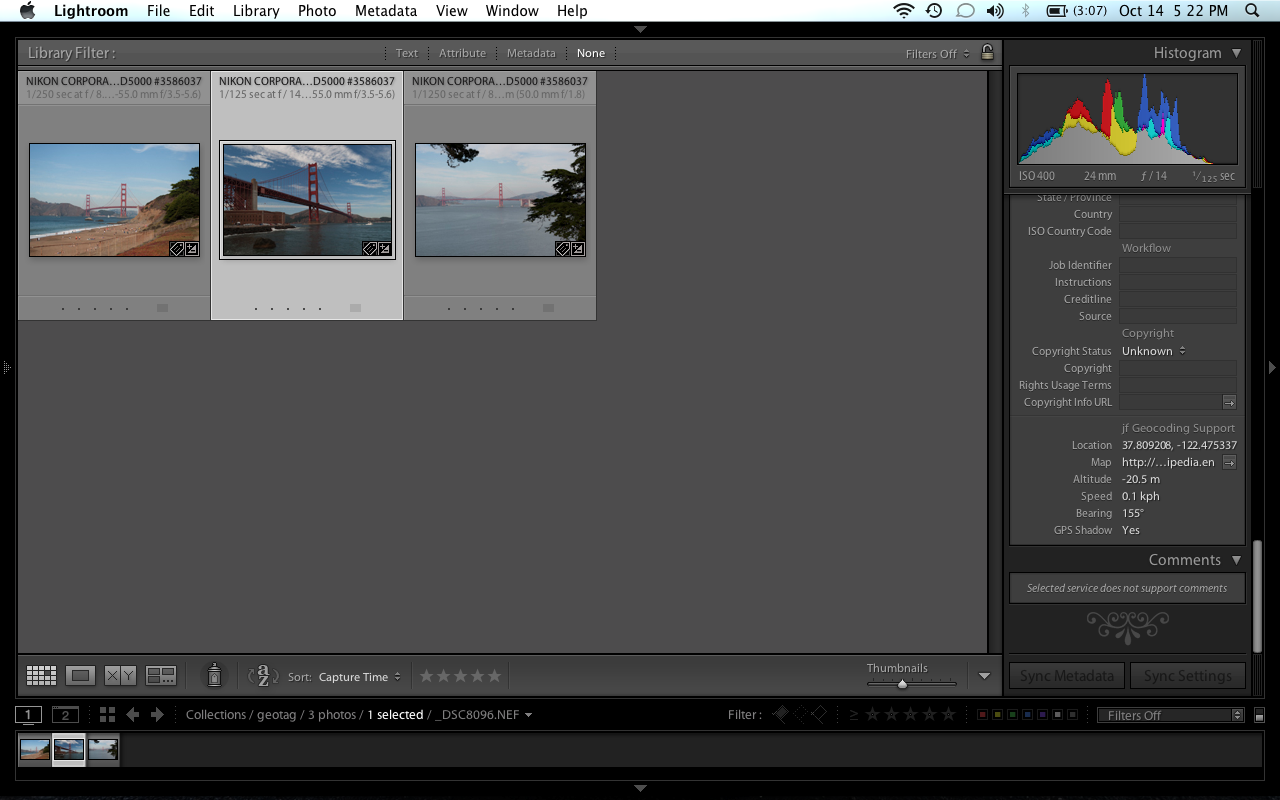Filter by fifth star rating in filmstrip
The width and height of the screenshot is (1280, 800).
[x=948, y=714]
